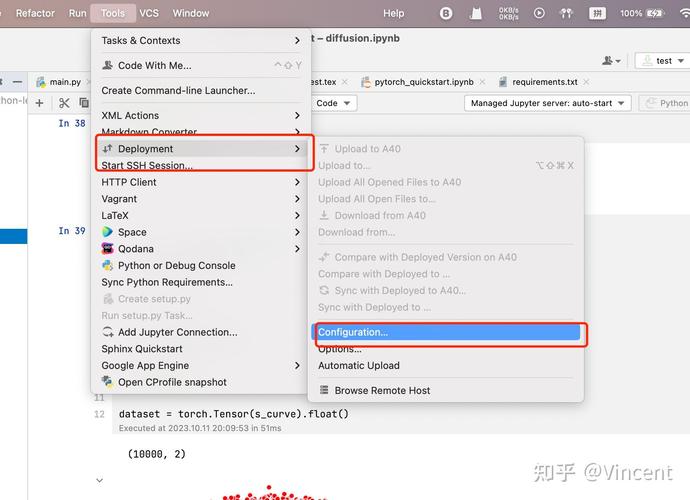Expand Google App Engine submenu
The image size is (690, 500).
click(201, 366)
